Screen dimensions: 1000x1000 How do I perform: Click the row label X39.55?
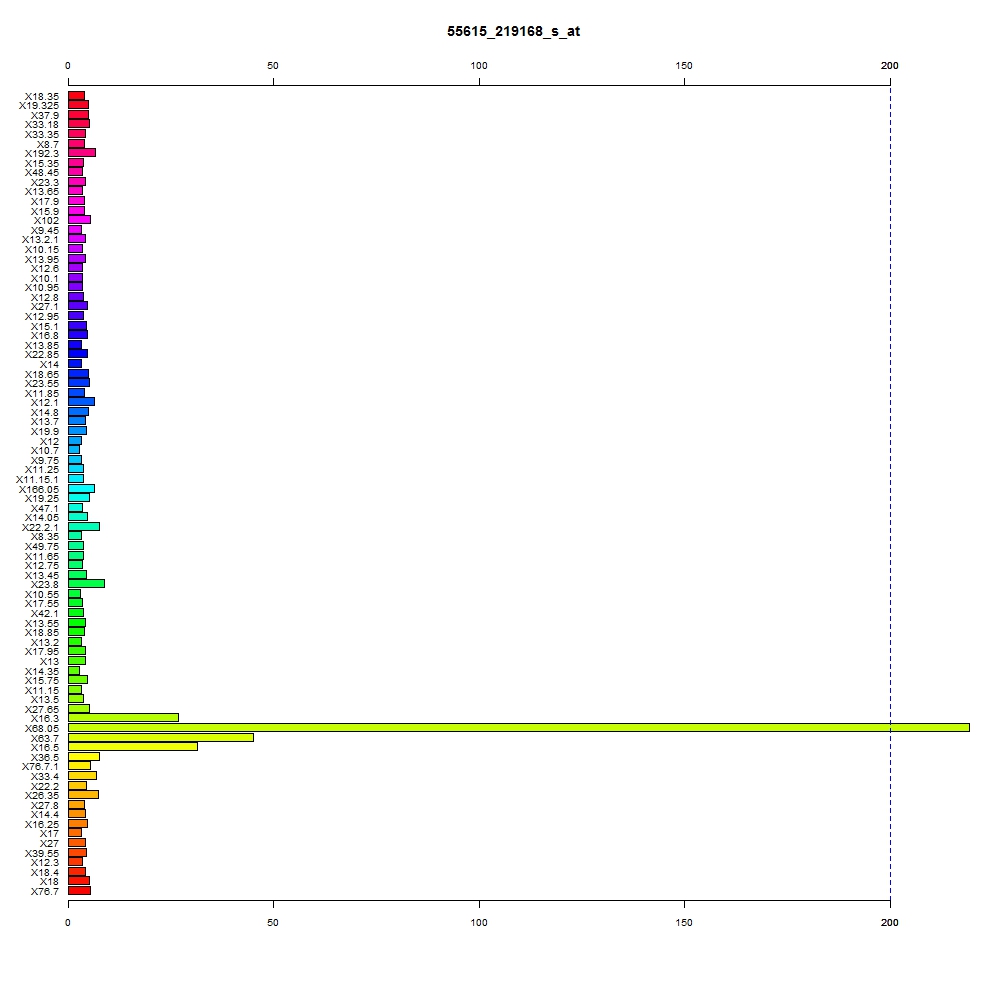tap(42, 853)
